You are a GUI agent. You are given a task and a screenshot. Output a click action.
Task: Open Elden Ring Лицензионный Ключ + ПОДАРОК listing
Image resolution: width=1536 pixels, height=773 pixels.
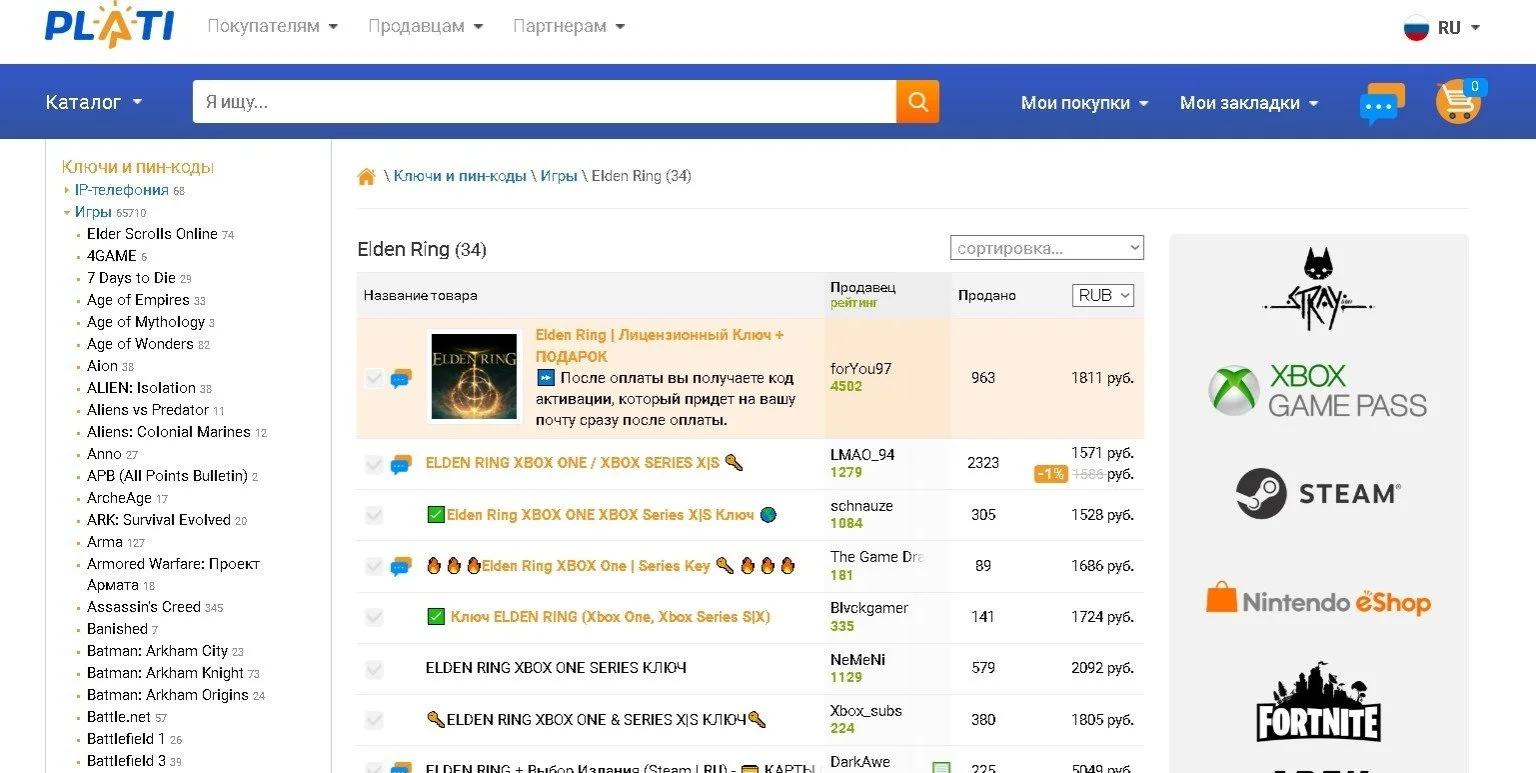point(660,346)
